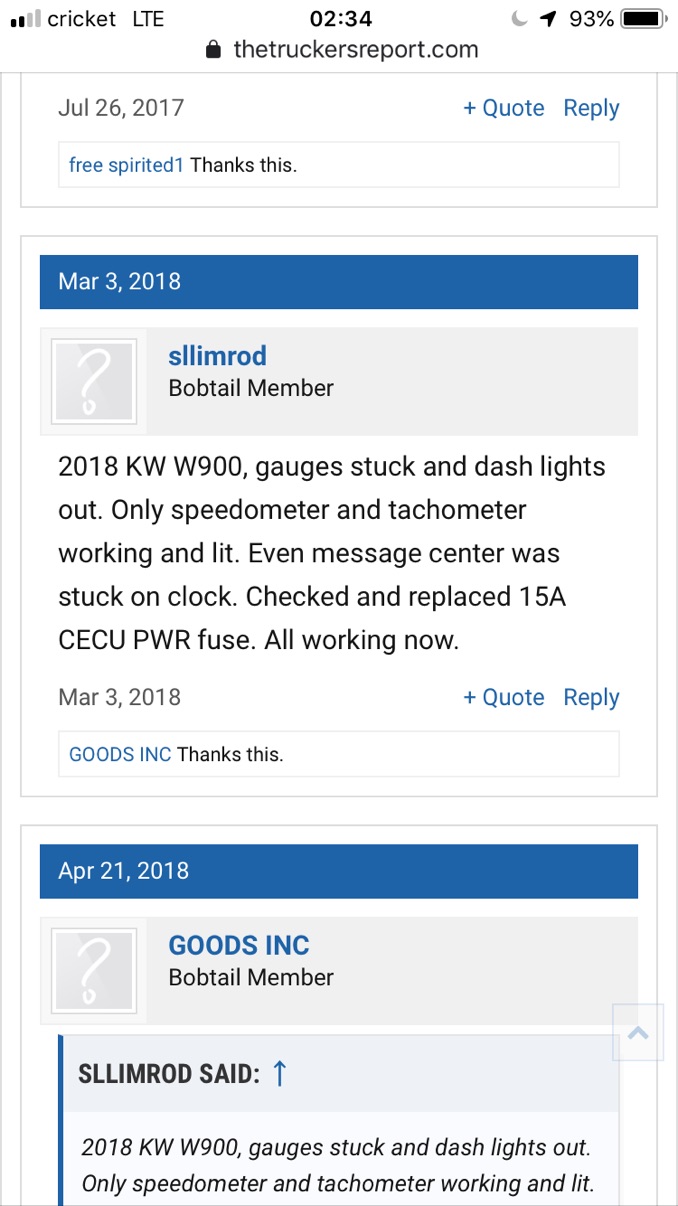
Task: Open sllimrod's user profile link
Action: (x=217, y=356)
